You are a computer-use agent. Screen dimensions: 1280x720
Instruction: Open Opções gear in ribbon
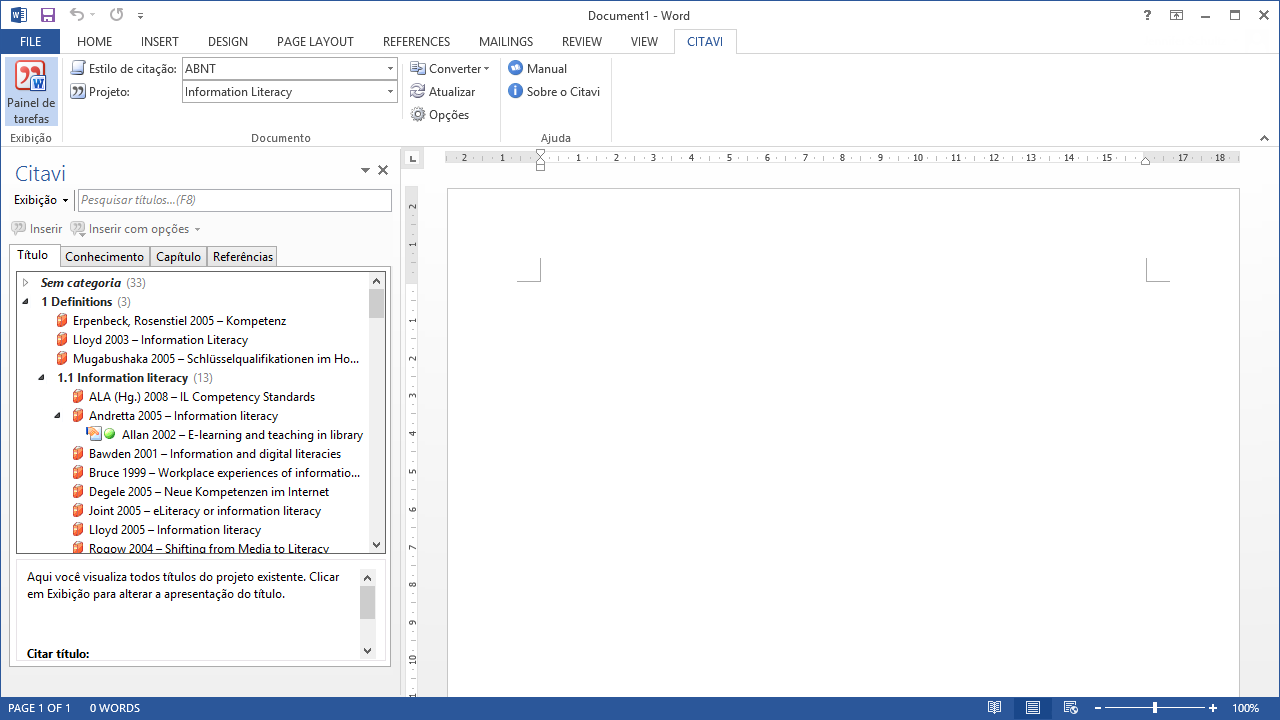point(440,114)
